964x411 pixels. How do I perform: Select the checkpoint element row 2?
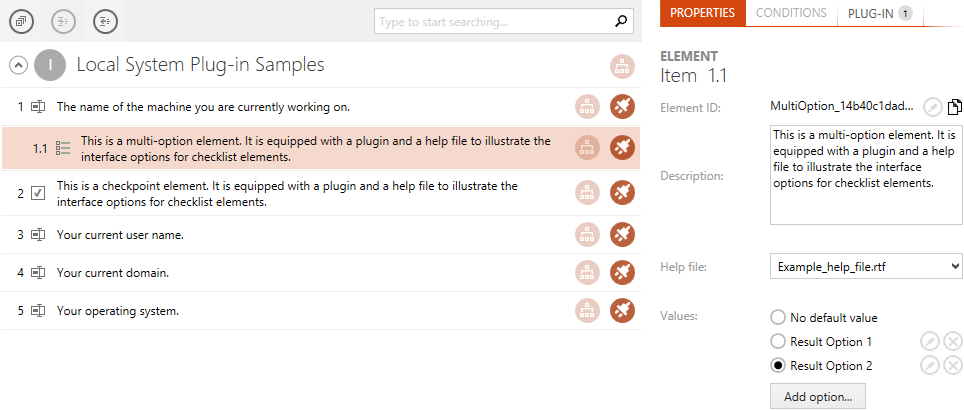(x=320, y=194)
